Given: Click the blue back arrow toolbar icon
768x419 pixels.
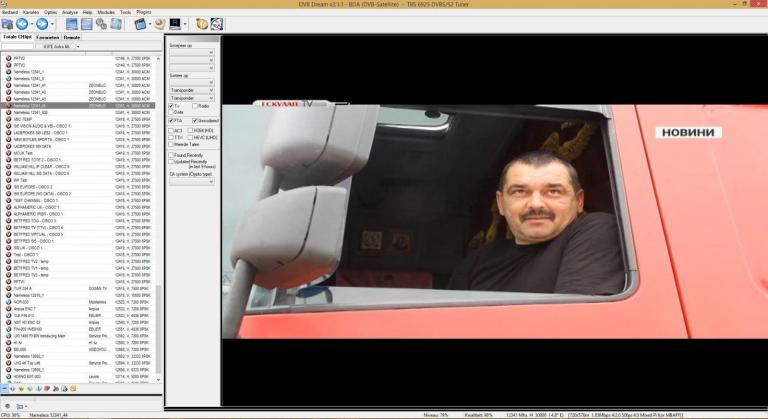Looking at the screenshot, I should click(22, 23).
